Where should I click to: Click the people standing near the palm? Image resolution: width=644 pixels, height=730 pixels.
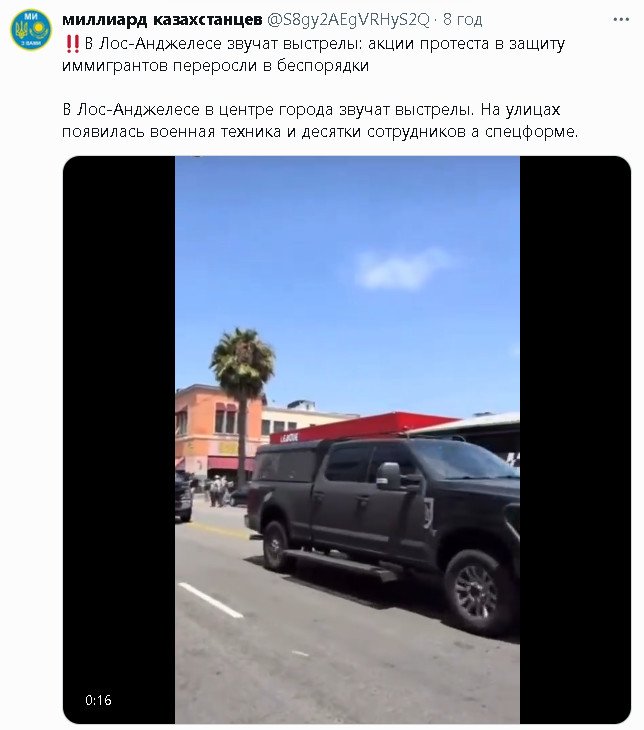pos(217,491)
